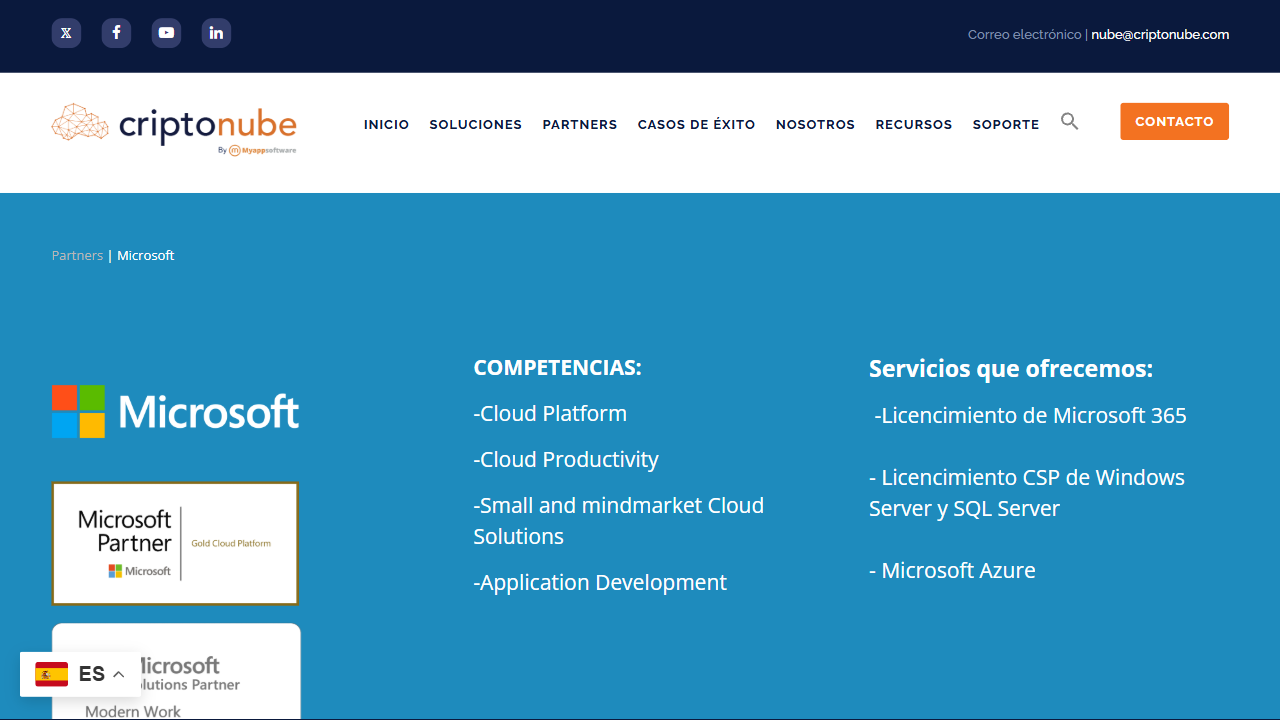Click the orange CONTACTO button
Image resolution: width=1280 pixels, height=720 pixels.
(1174, 121)
